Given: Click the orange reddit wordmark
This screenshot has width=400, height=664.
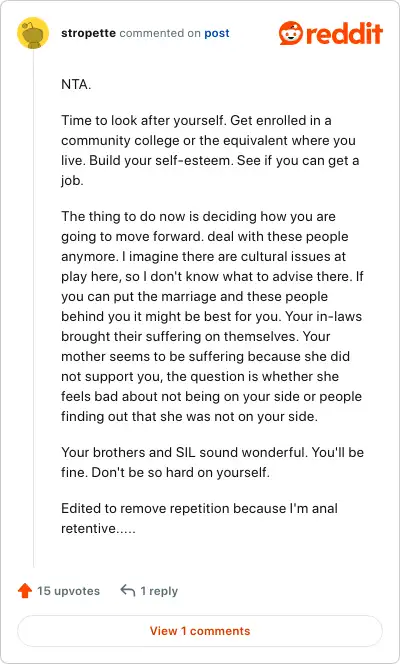Looking at the screenshot, I should pyautogui.click(x=344, y=33).
